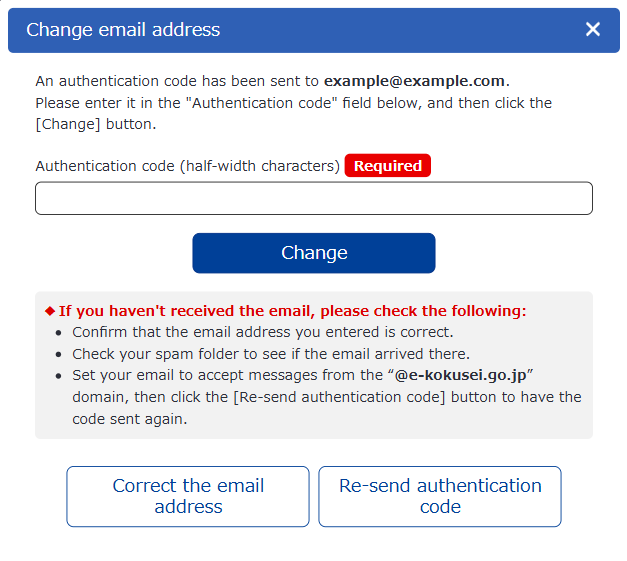Click the Authentication code field label
Image resolution: width=627 pixels, height=561 pixels.
click(x=187, y=166)
